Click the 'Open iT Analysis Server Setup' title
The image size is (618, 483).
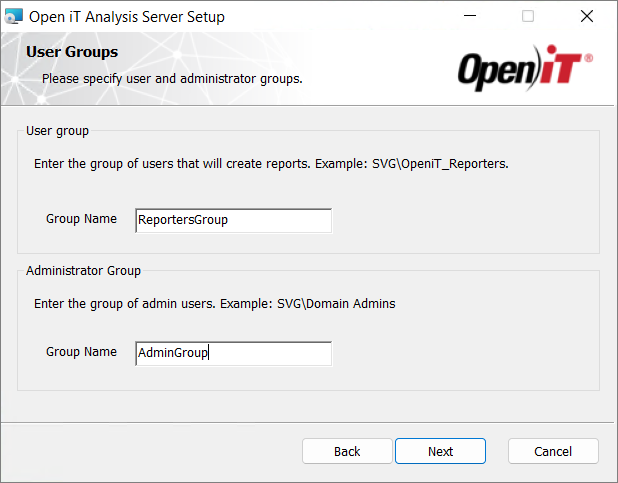pyautogui.click(x=127, y=17)
